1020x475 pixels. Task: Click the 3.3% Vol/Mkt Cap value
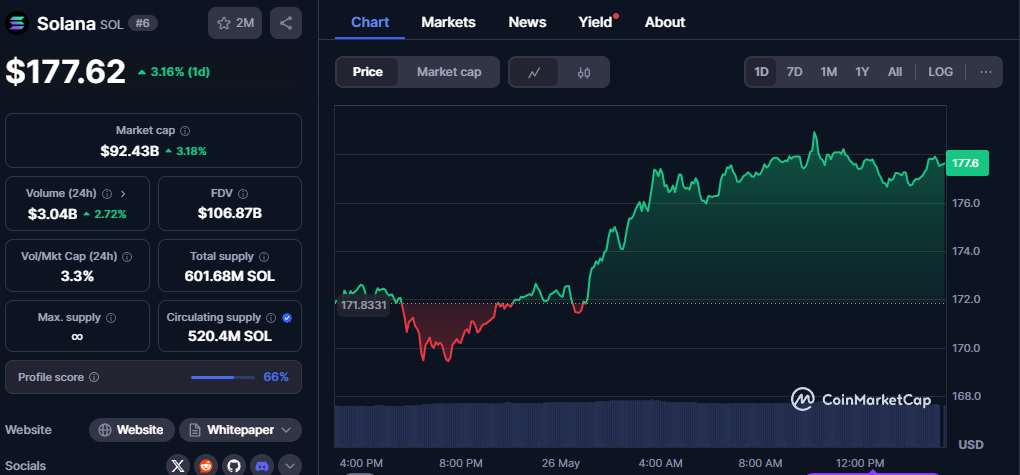point(77,277)
